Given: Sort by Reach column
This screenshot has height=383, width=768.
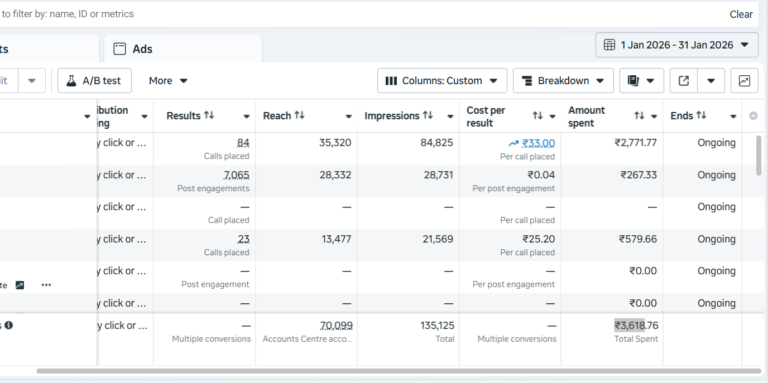Looking at the screenshot, I should 300,115.
